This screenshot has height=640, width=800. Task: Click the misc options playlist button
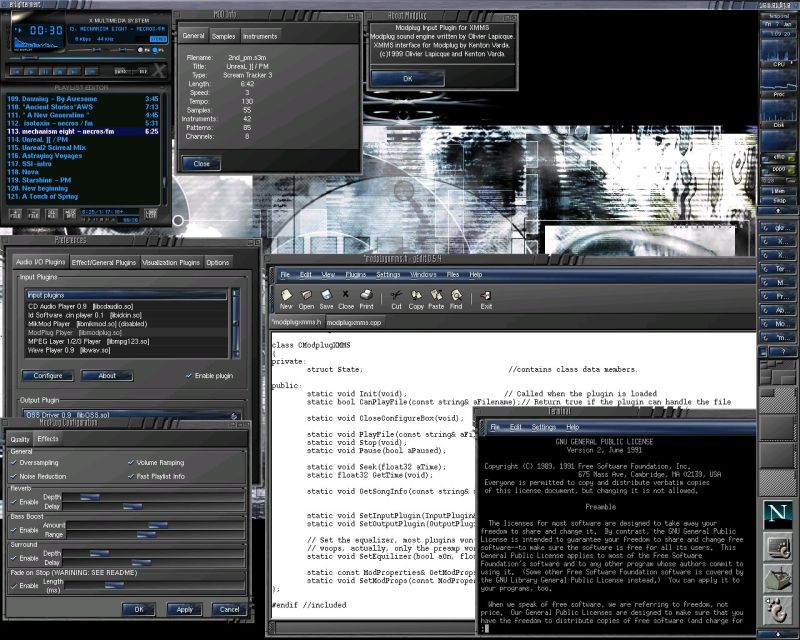tap(69, 214)
